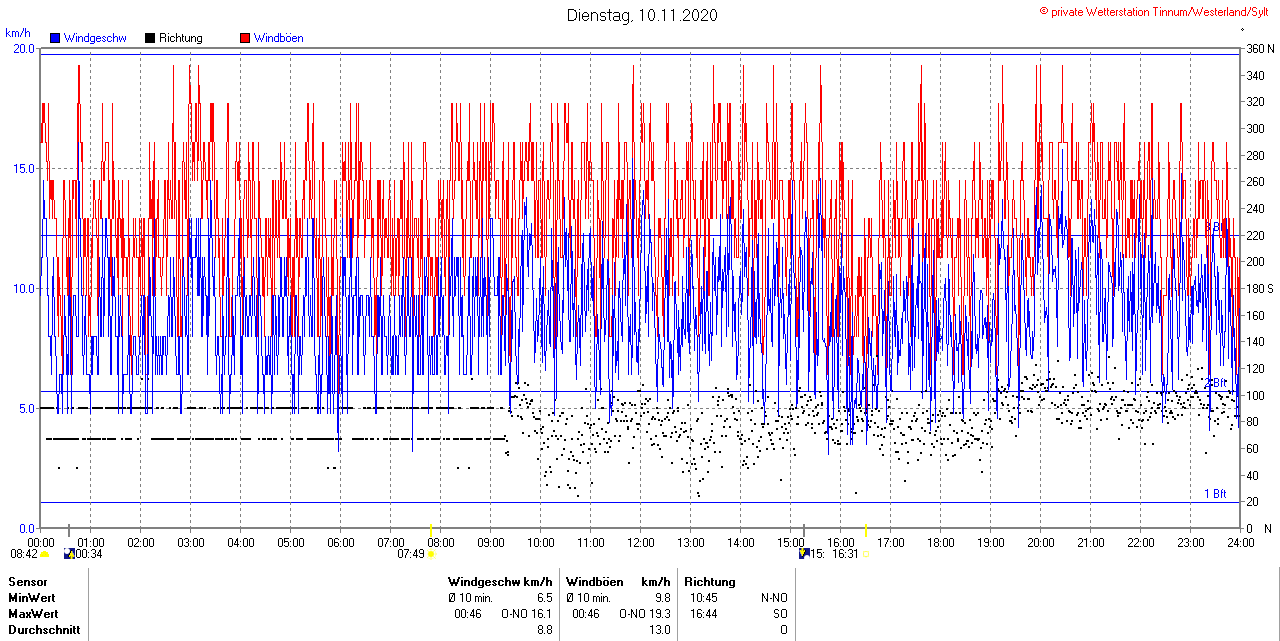Click the yellow sunrise icon beside 07:49
This screenshot has width=1280, height=641.
pos(431,554)
